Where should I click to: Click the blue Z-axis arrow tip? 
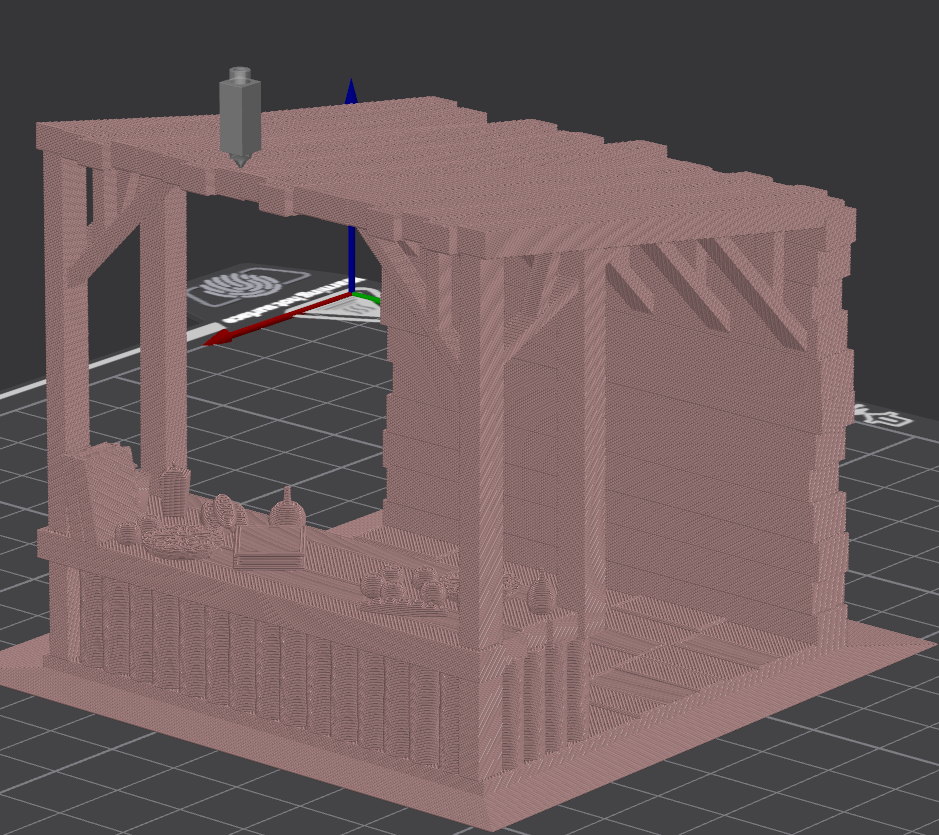(352, 90)
